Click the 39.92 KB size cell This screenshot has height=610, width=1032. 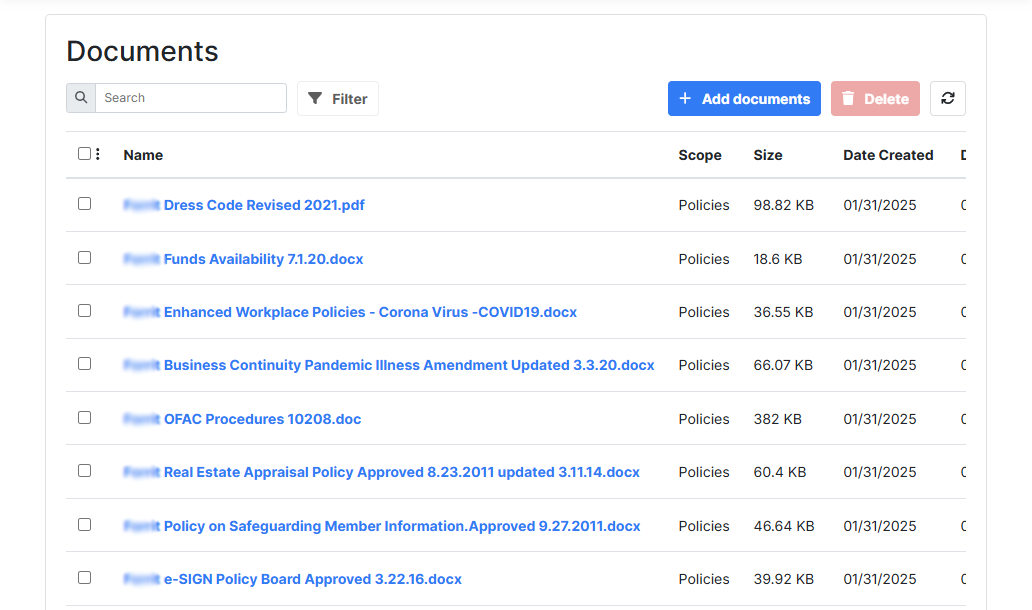(x=784, y=579)
